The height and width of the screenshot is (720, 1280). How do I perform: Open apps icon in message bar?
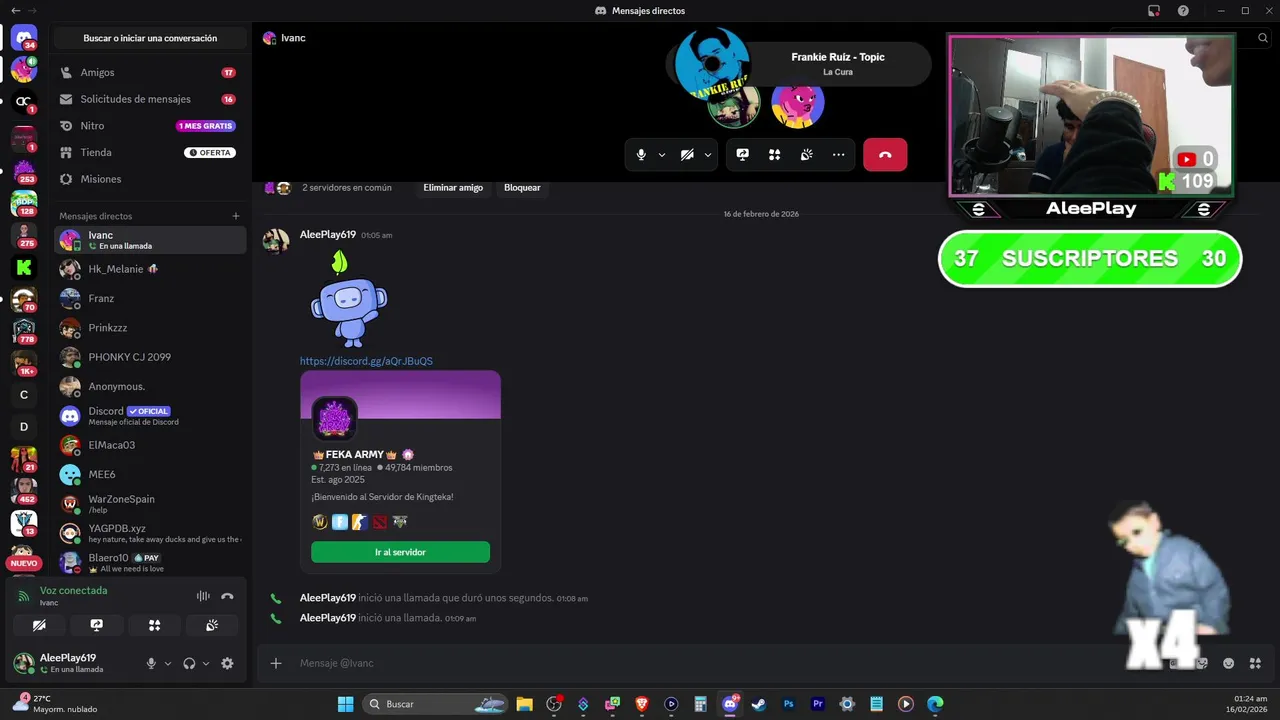coord(1255,663)
